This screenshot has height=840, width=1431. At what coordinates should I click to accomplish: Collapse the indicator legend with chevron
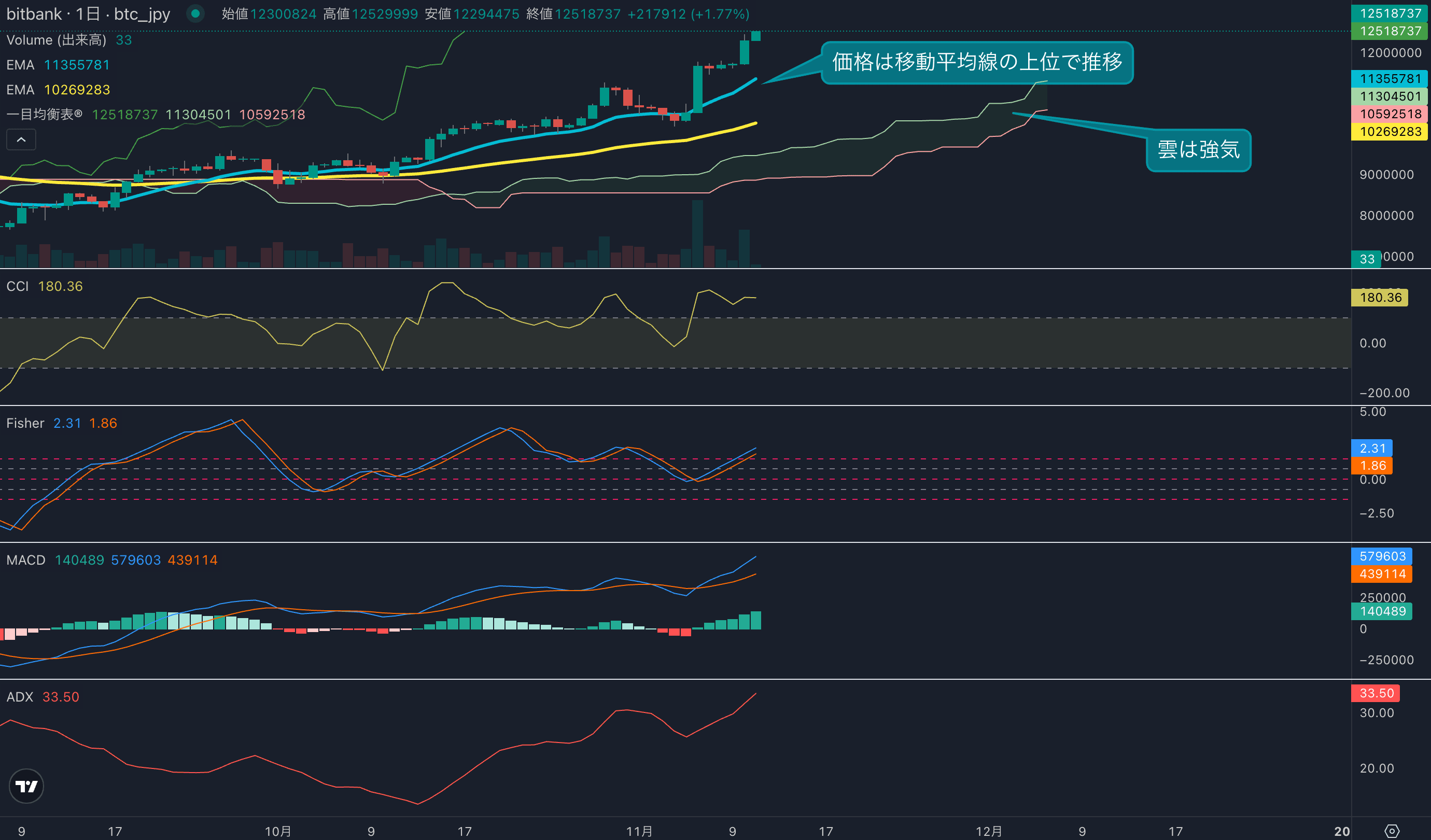coord(21,139)
